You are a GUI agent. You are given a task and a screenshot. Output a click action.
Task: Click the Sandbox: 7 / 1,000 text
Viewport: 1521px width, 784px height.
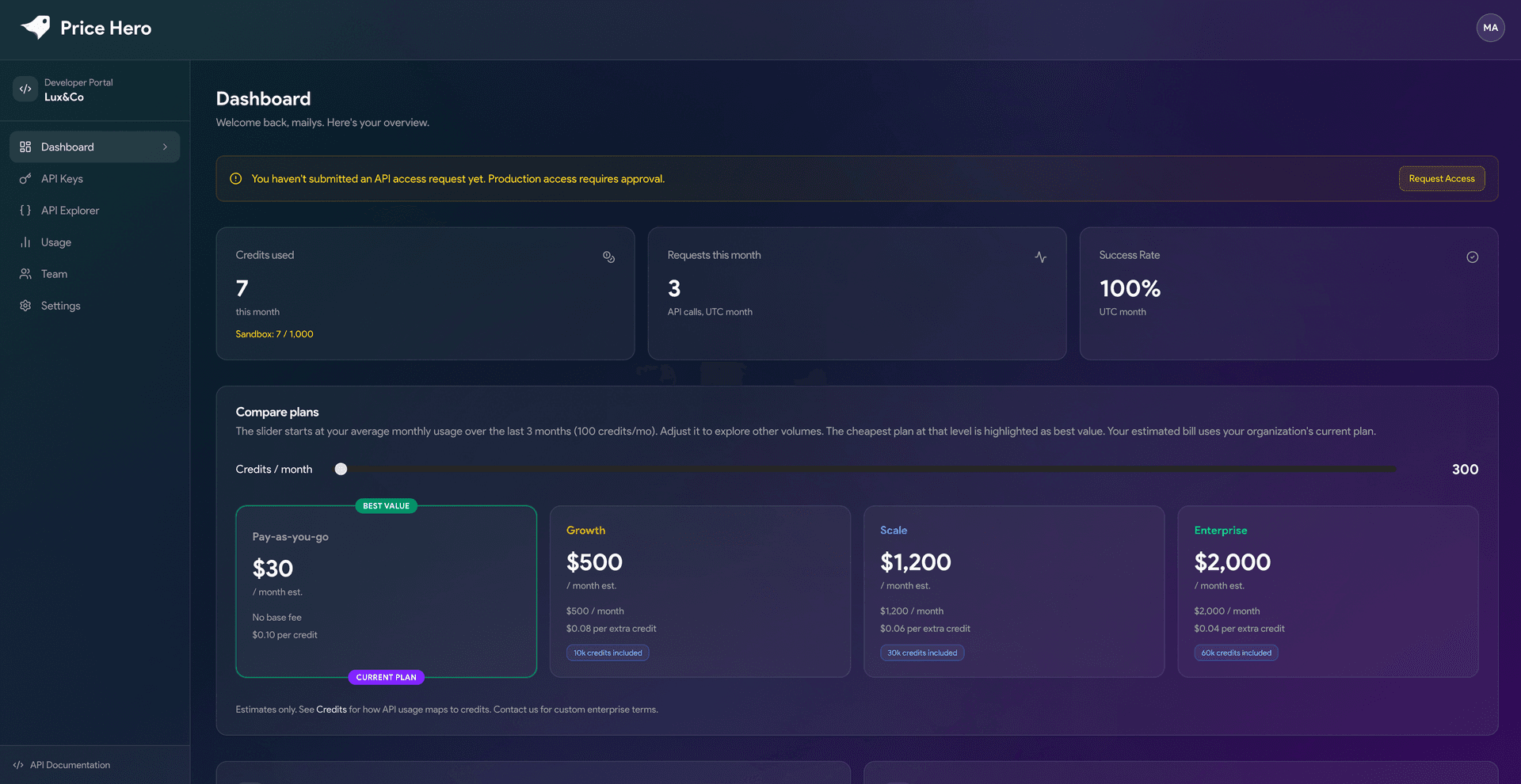pyautogui.click(x=274, y=334)
